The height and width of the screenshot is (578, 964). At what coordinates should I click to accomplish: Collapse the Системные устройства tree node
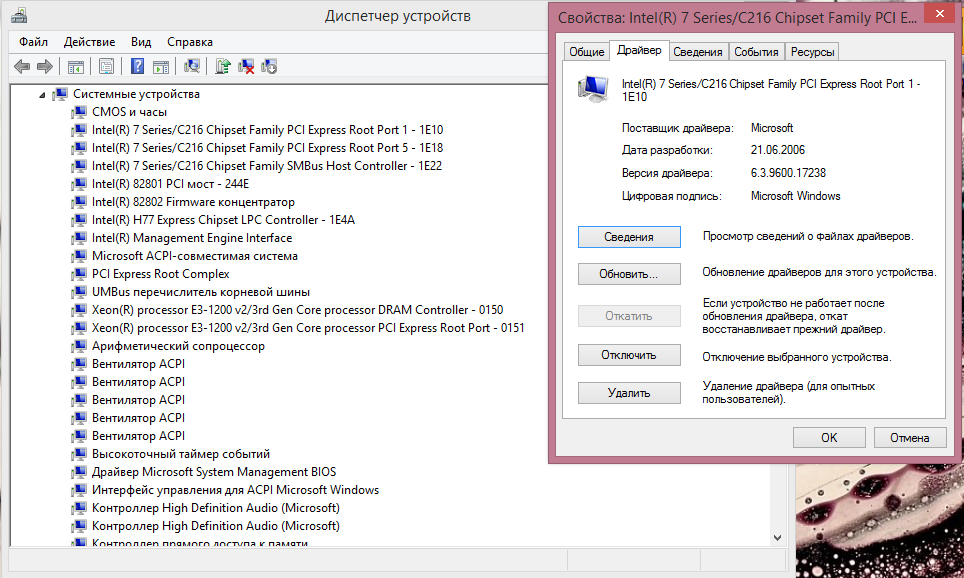pos(42,95)
